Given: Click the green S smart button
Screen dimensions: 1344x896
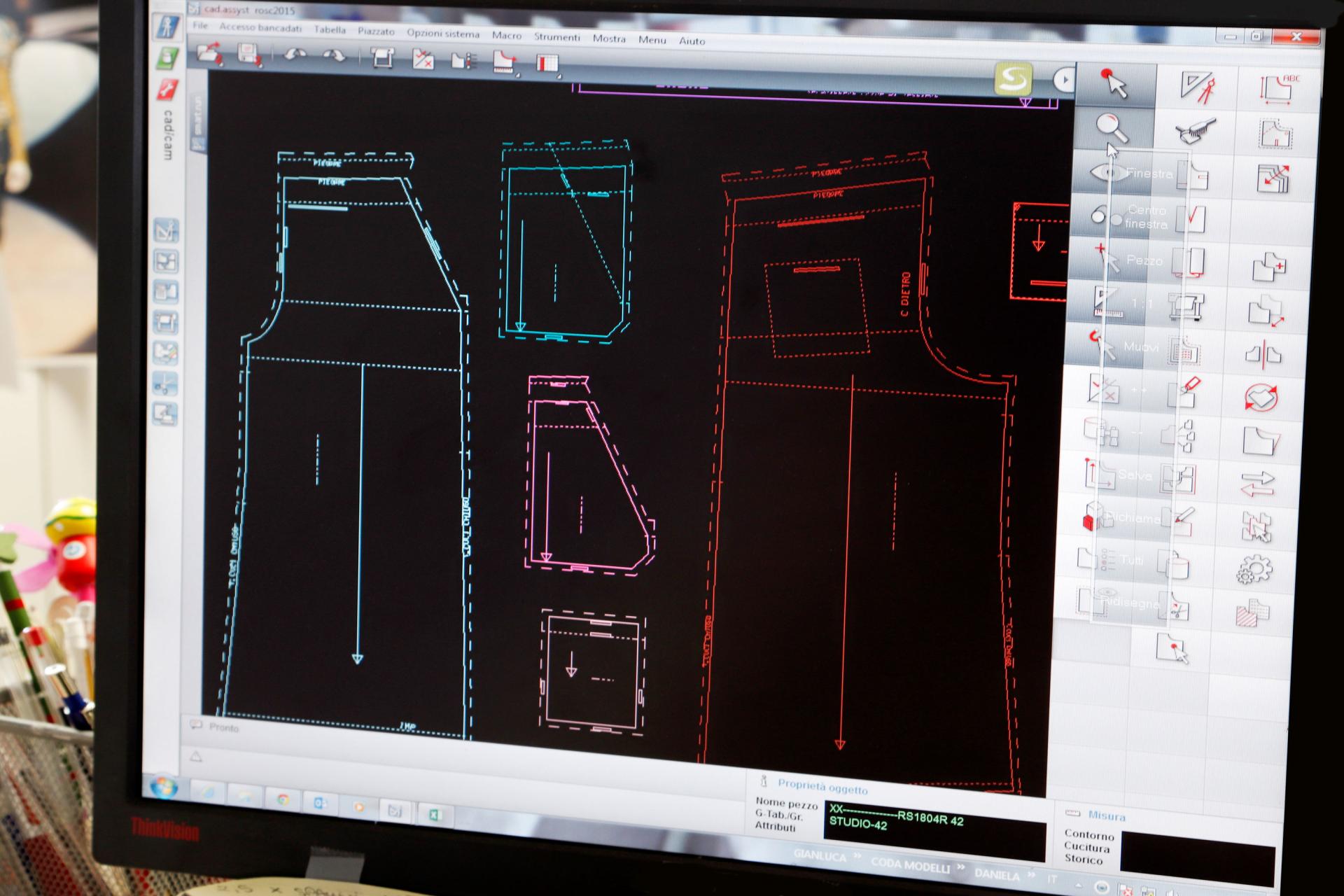Looking at the screenshot, I should pyautogui.click(x=1013, y=78).
